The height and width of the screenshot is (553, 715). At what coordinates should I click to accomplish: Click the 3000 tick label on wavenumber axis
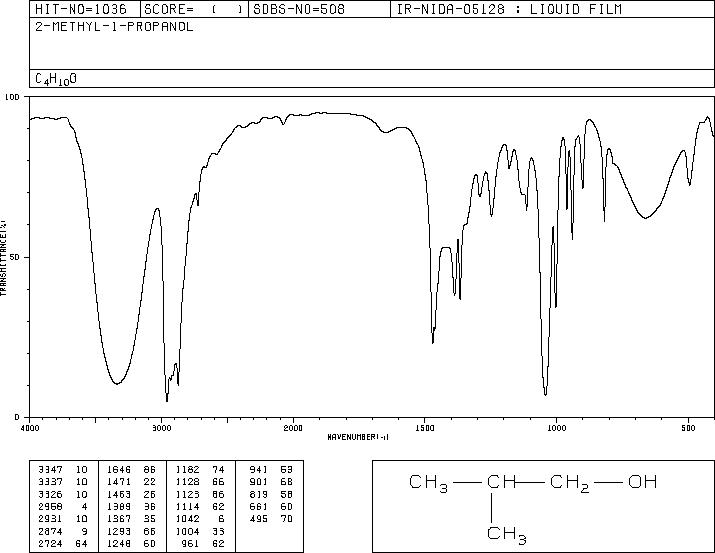(x=161, y=428)
